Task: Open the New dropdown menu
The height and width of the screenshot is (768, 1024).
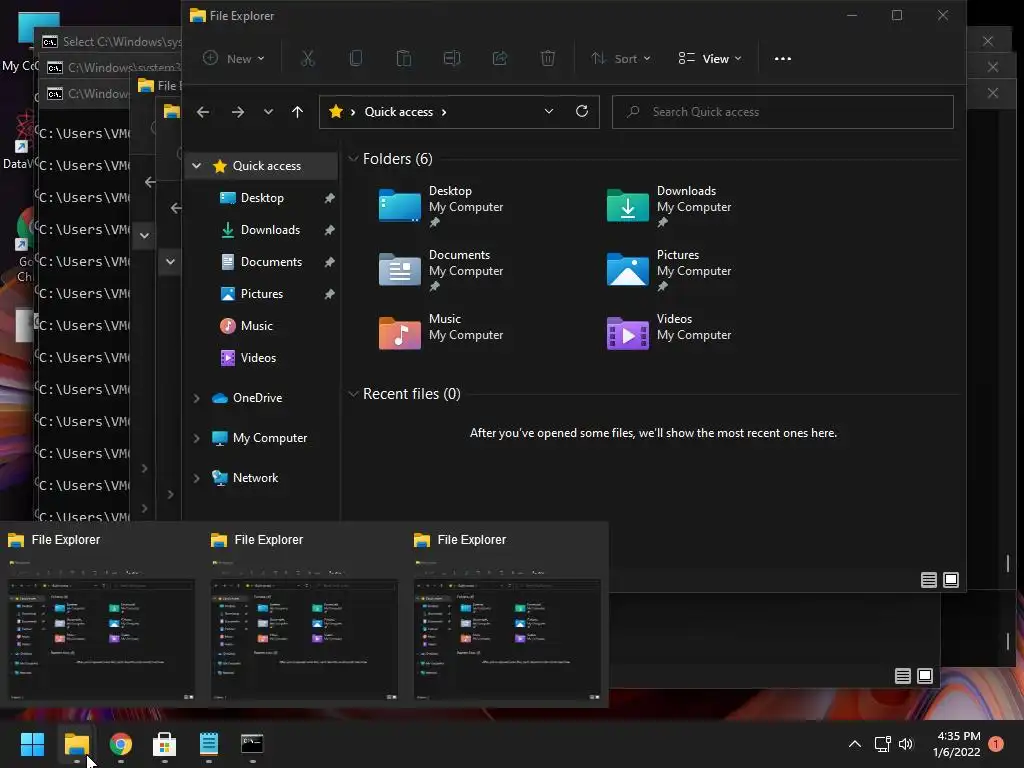Action: point(234,59)
